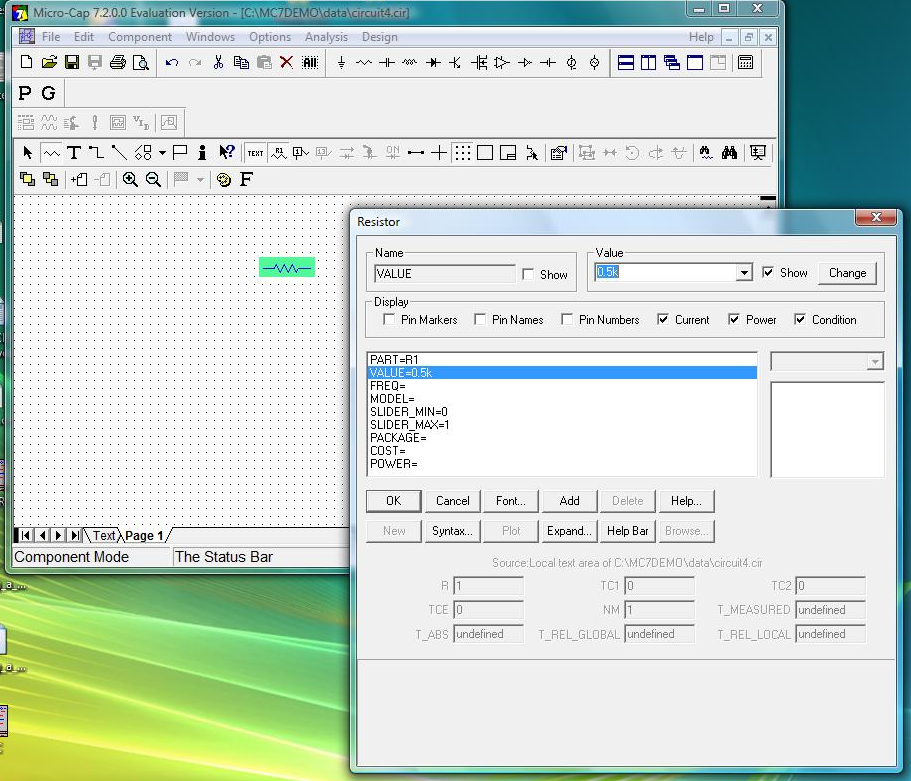Screen dimensions: 911x781
Task: Select the PART=R1 attribute line
Action: pyautogui.click(x=562, y=360)
